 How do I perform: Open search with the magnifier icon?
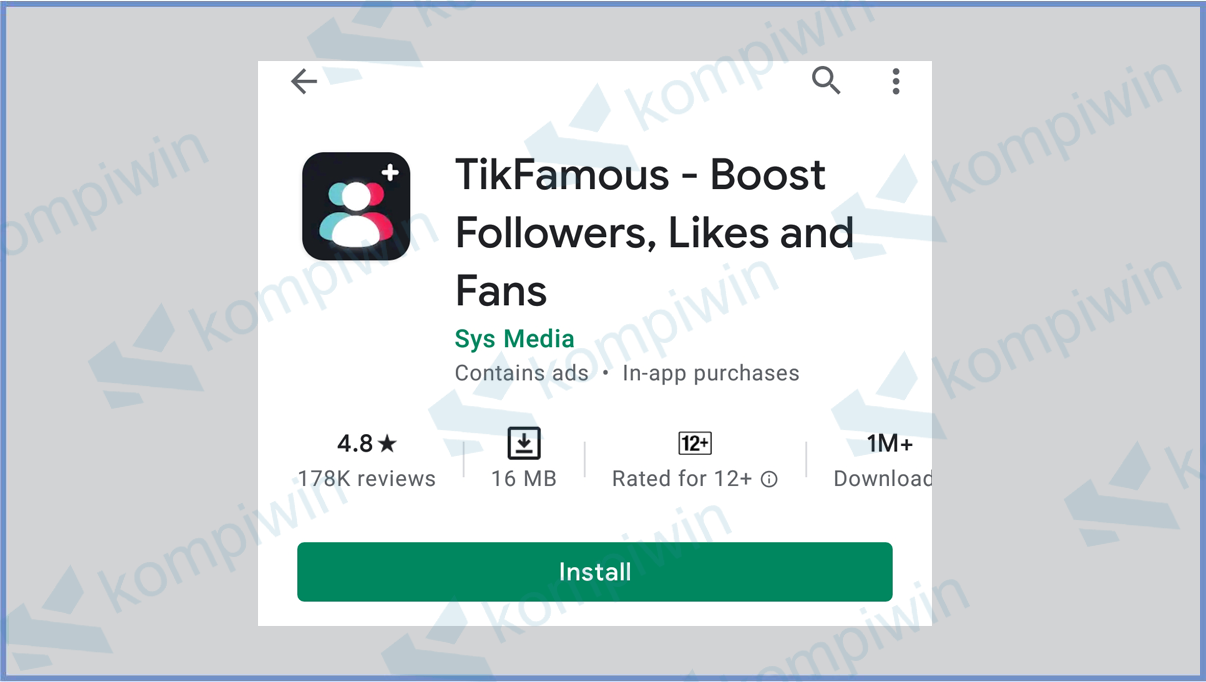[x=826, y=81]
